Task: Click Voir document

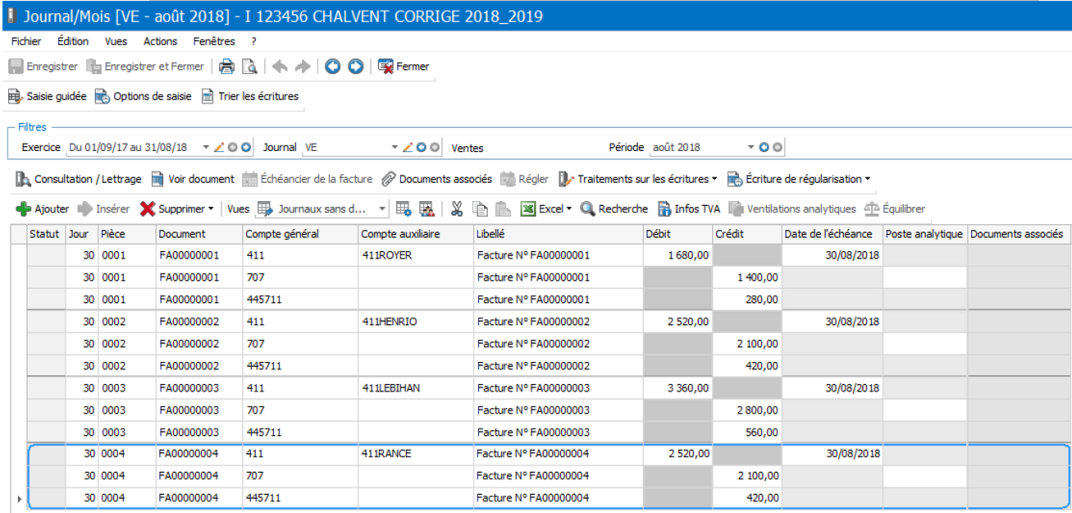Action: [x=193, y=179]
